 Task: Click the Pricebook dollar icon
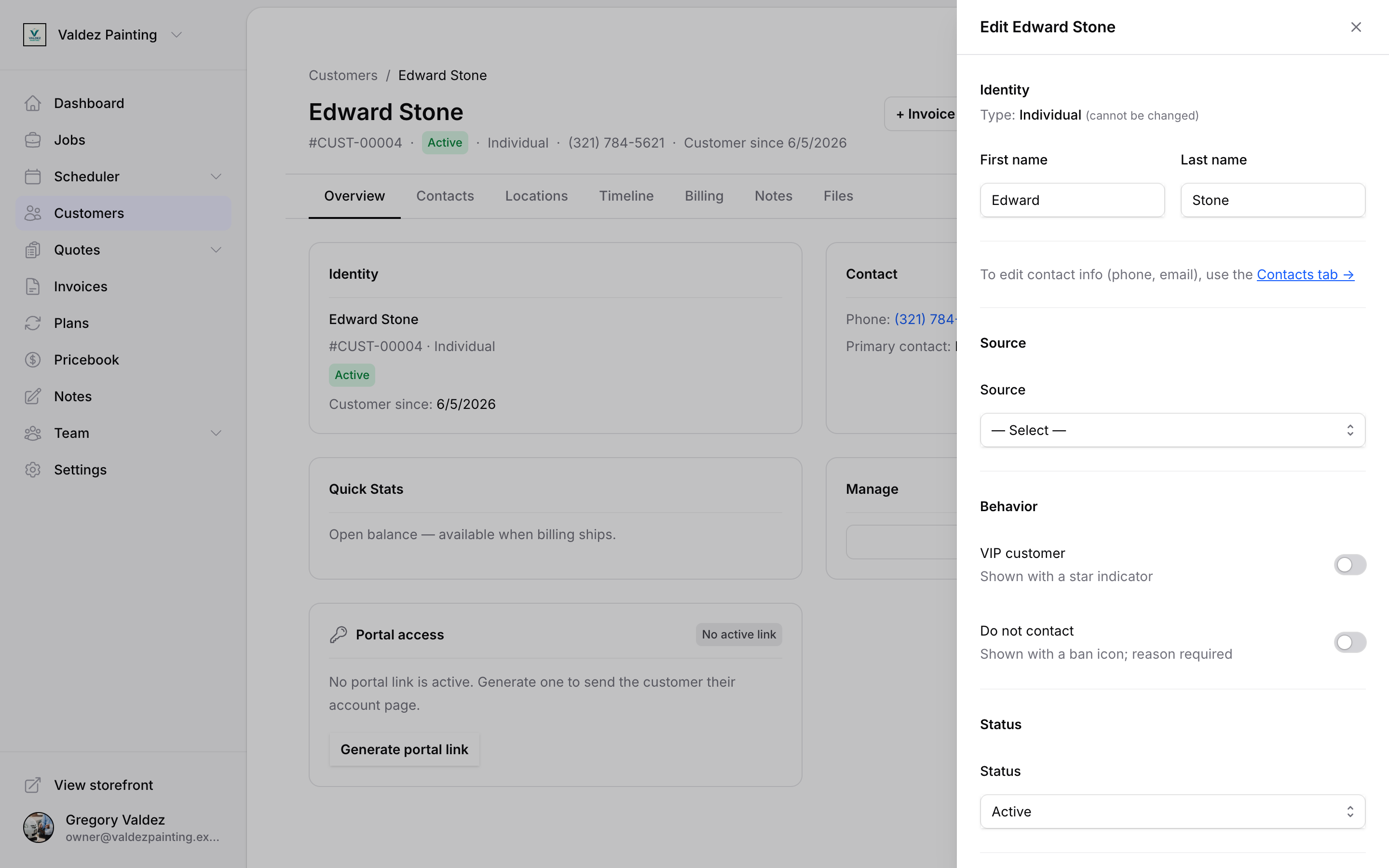[x=33, y=360]
